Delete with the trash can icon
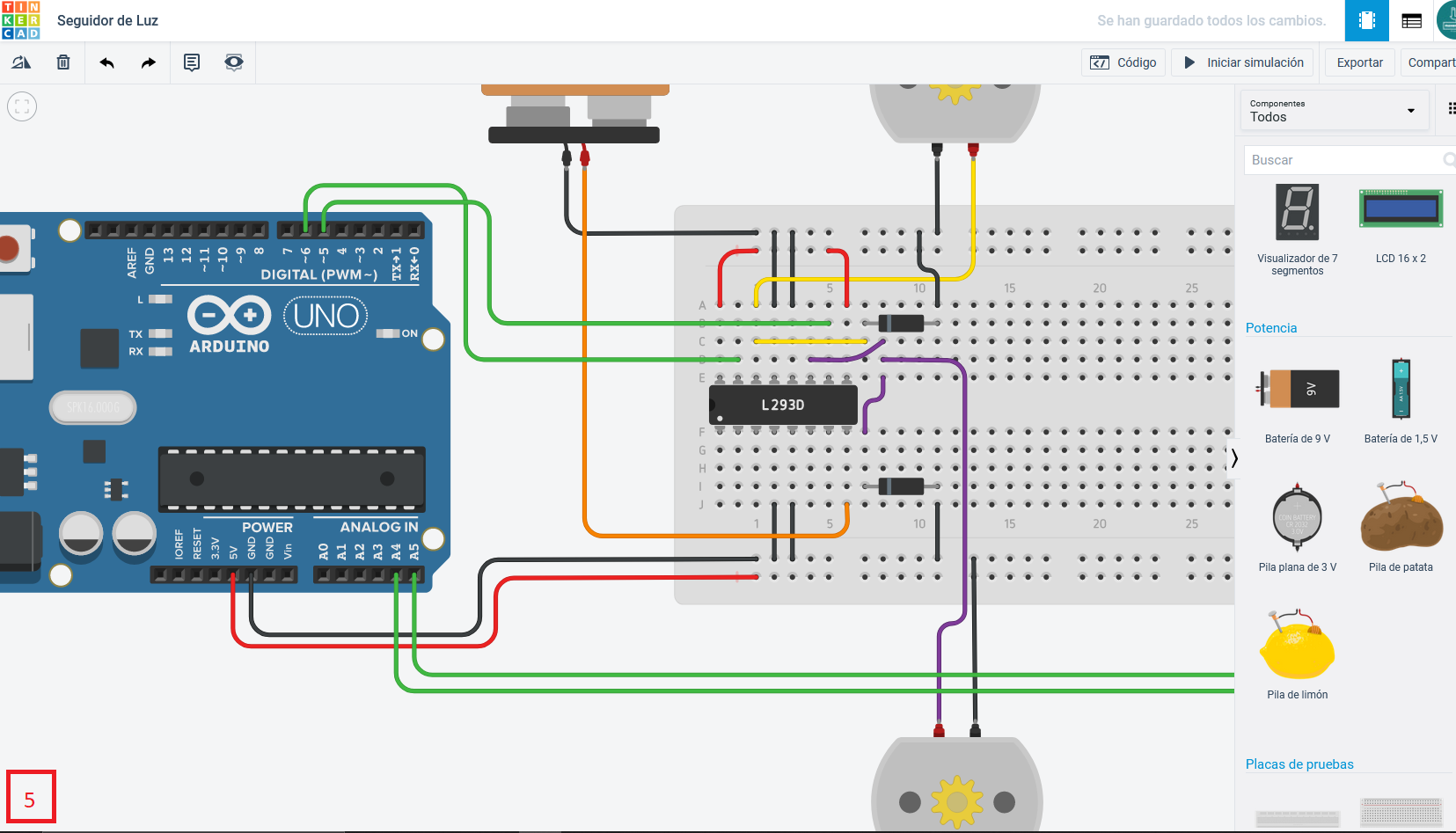The height and width of the screenshot is (833, 1456). coord(63,62)
